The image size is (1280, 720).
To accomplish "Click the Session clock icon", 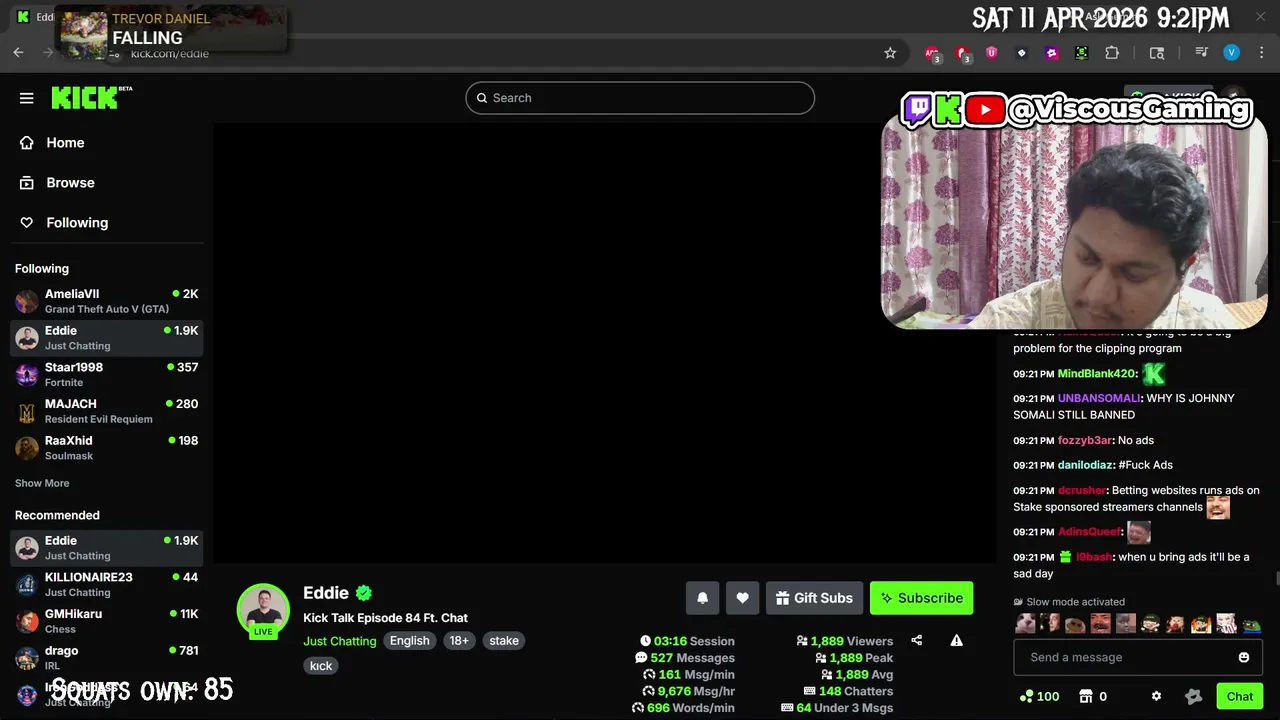I will (645, 641).
